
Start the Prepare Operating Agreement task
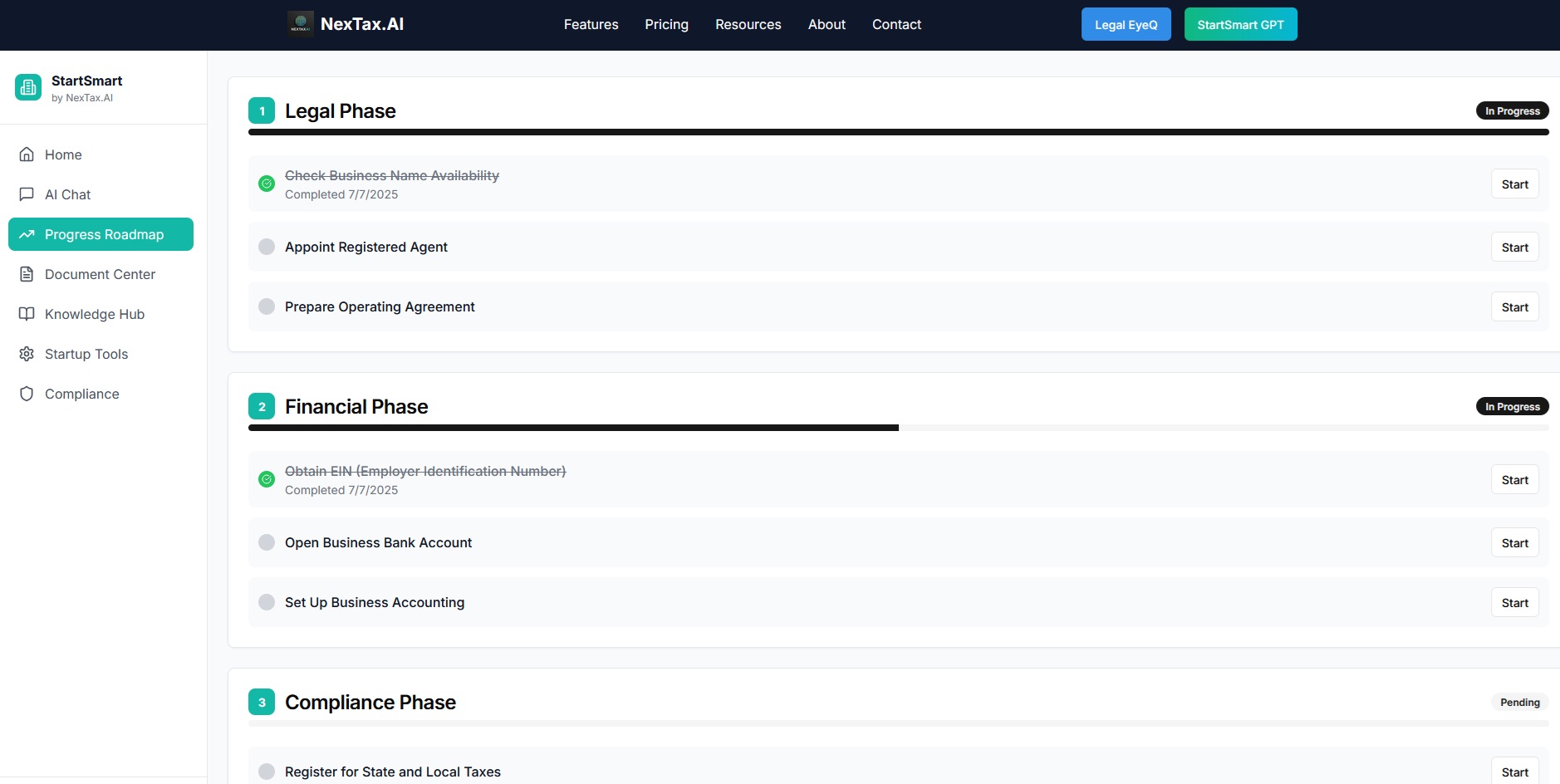1514,306
